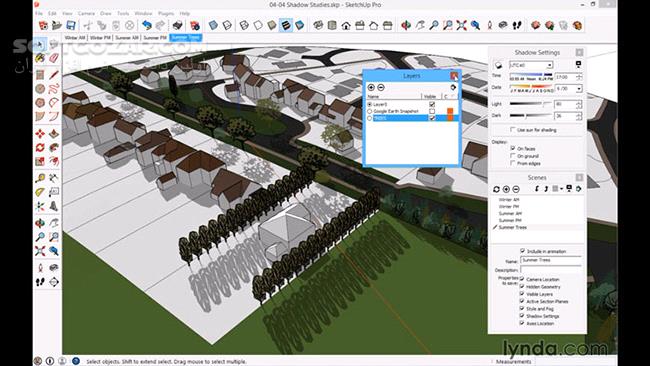
Task: Select the Rotate tool
Action: [x=40, y=147]
